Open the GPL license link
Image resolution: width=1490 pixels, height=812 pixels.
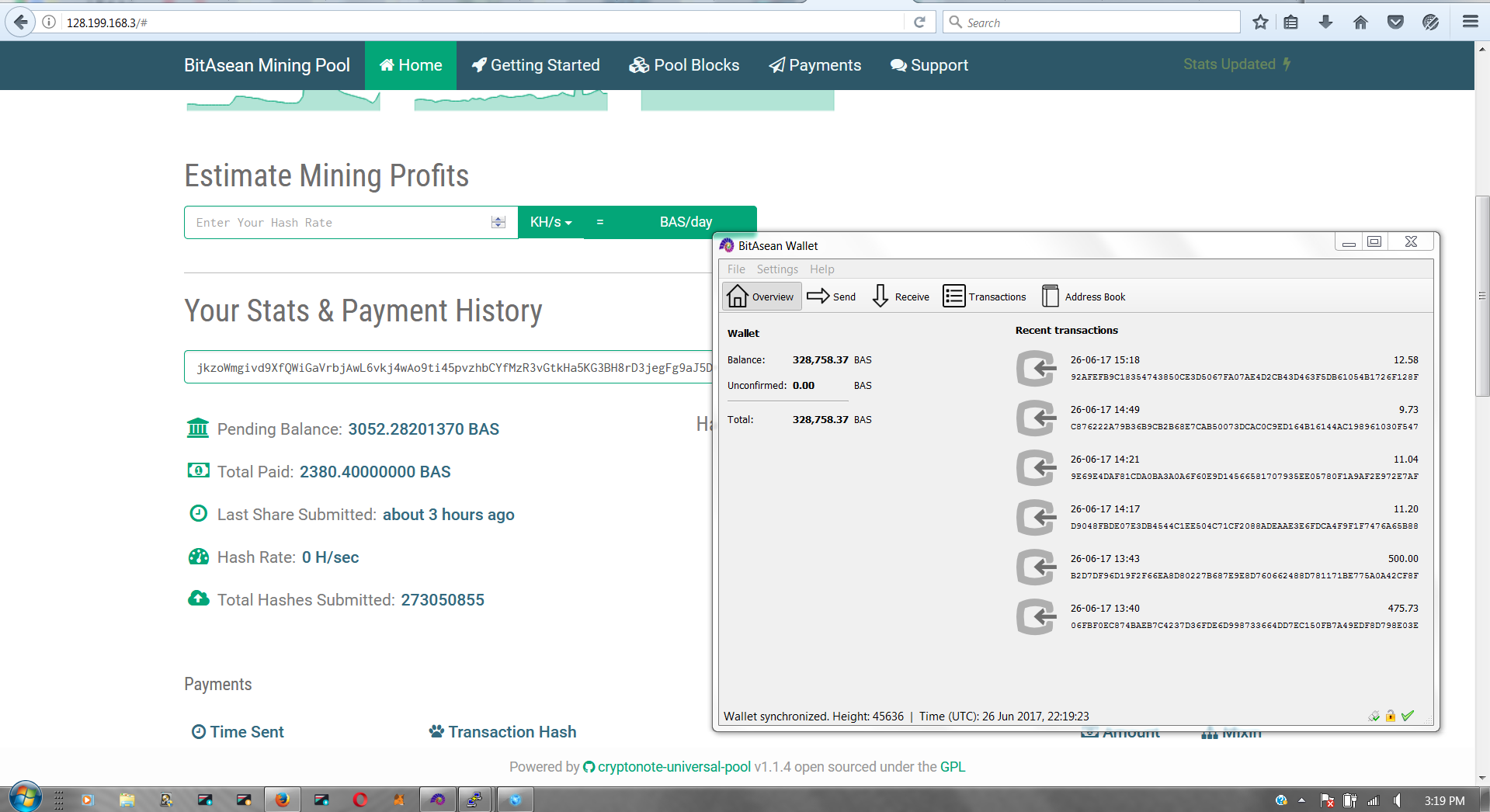point(953,767)
